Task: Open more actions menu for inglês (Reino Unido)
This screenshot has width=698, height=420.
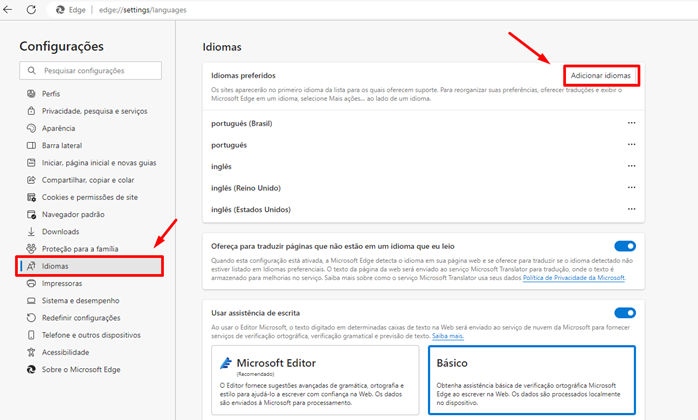Action: coord(631,187)
